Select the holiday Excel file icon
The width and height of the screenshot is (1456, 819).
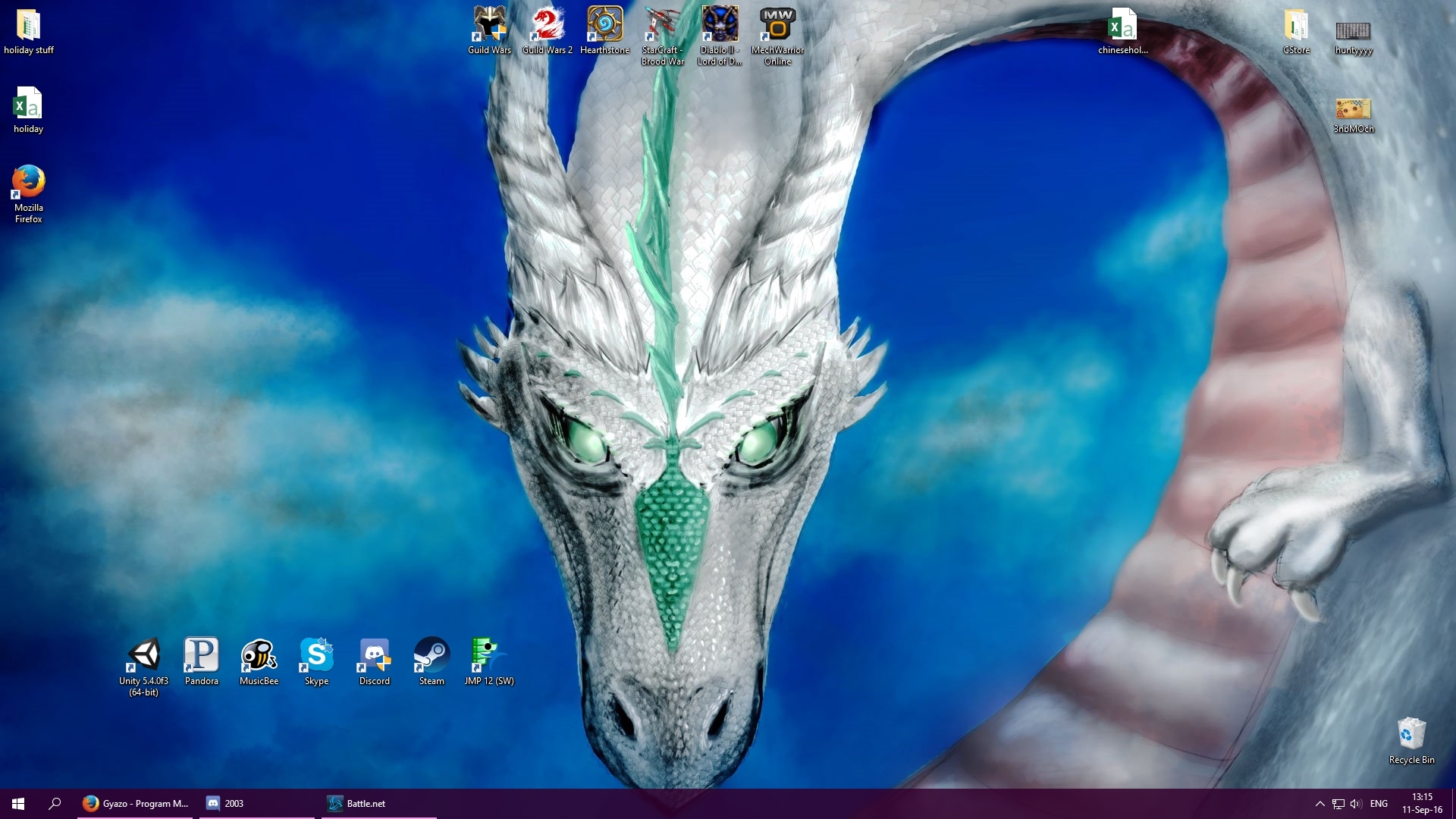(29, 104)
